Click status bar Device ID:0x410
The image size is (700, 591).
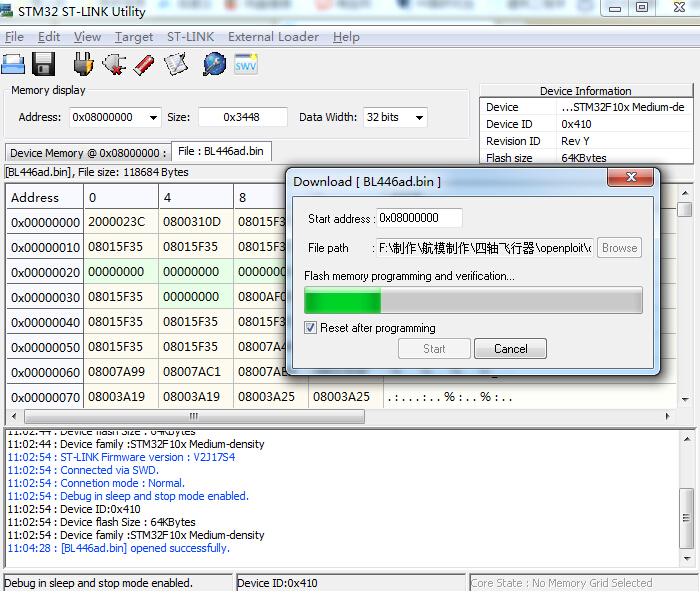[x=277, y=583]
